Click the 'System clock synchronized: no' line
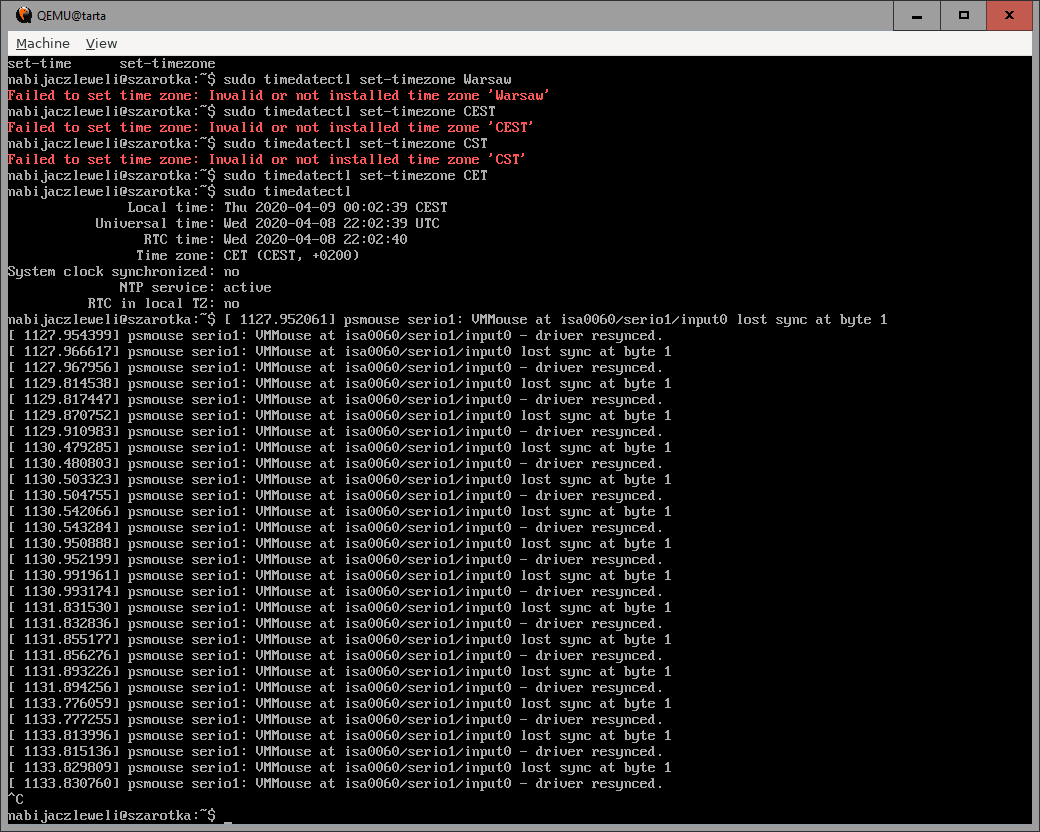The height and width of the screenshot is (832, 1040). 123,272
